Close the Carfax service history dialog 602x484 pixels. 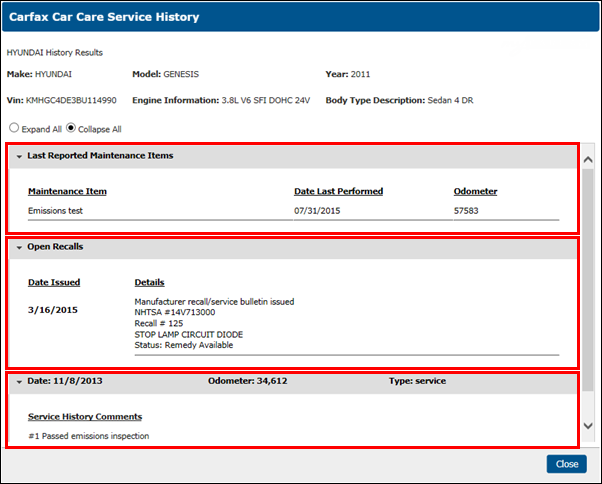(x=567, y=464)
